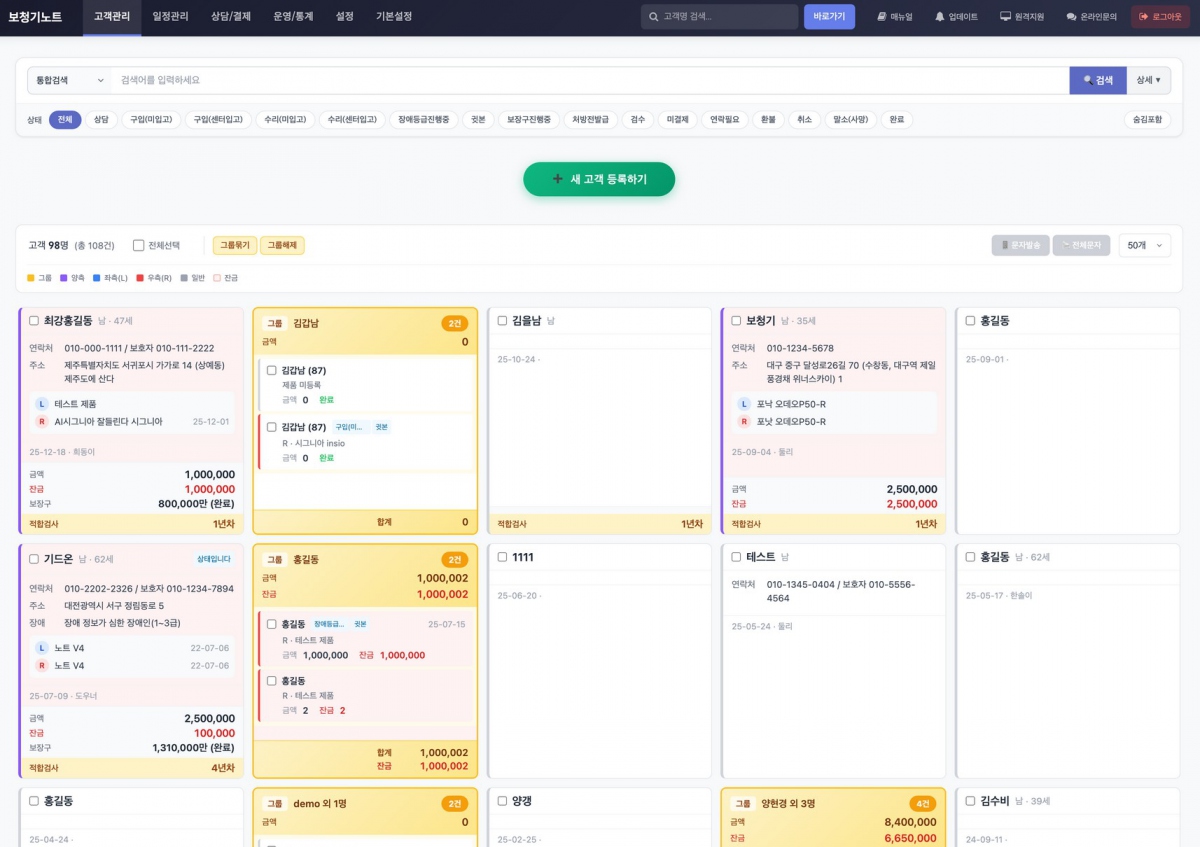The width and height of the screenshot is (1200, 847).
Task: Open 원격지원 monitor icon
Action: coord(1005,17)
